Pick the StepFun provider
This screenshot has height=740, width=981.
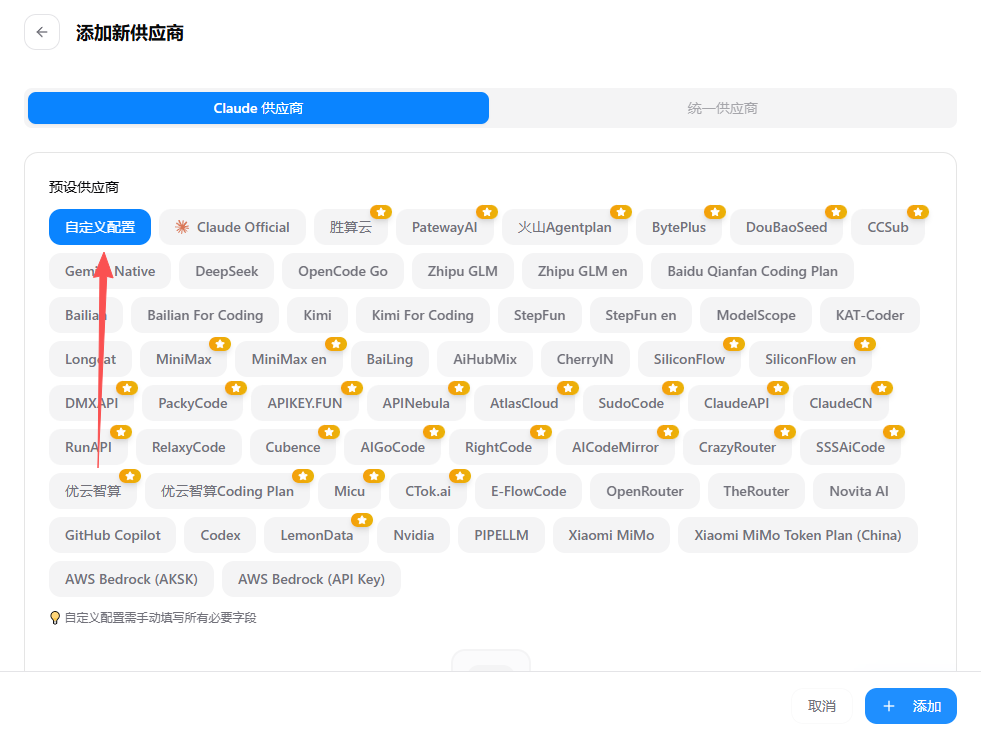tap(540, 315)
